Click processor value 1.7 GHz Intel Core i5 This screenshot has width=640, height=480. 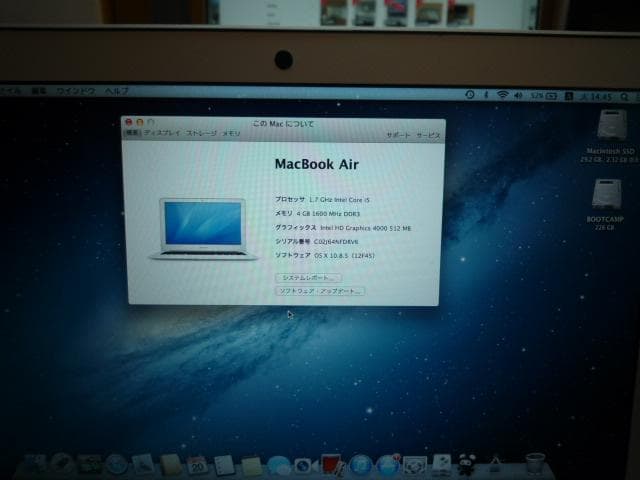[x=339, y=200]
